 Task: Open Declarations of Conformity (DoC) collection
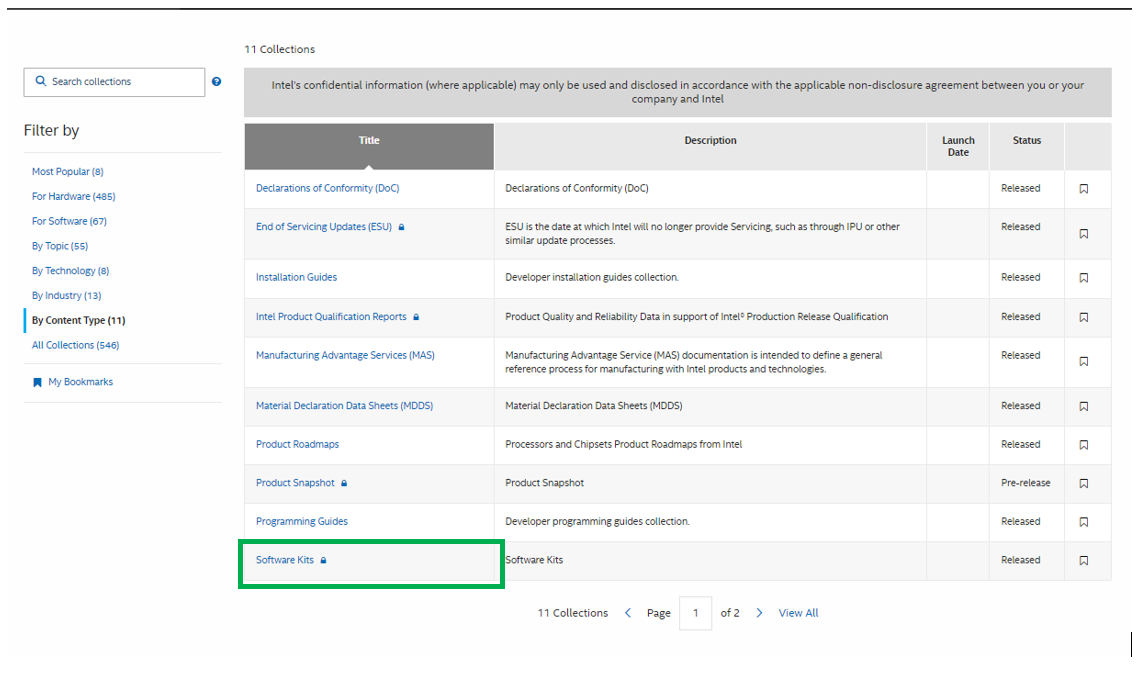coord(327,188)
